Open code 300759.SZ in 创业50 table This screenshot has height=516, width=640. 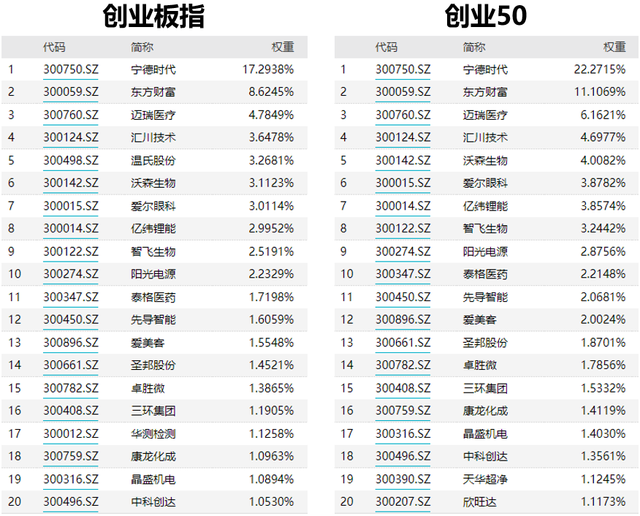point(403,410)
